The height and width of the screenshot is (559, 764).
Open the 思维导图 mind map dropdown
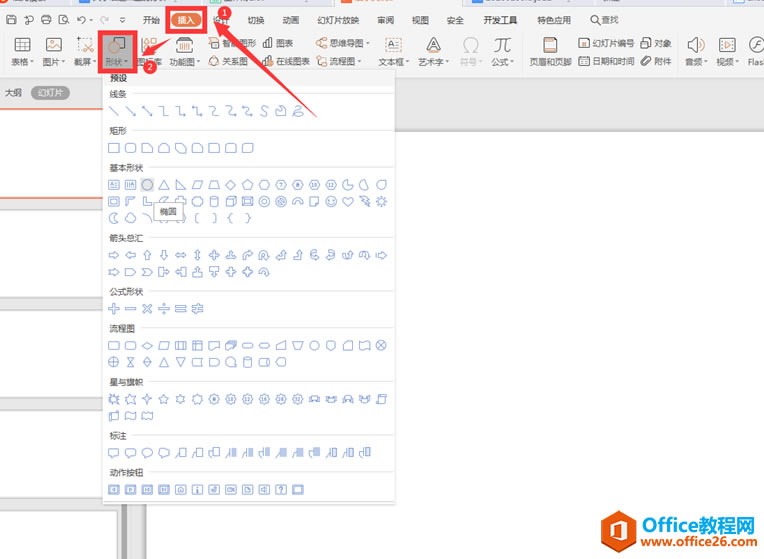(343, 43)
